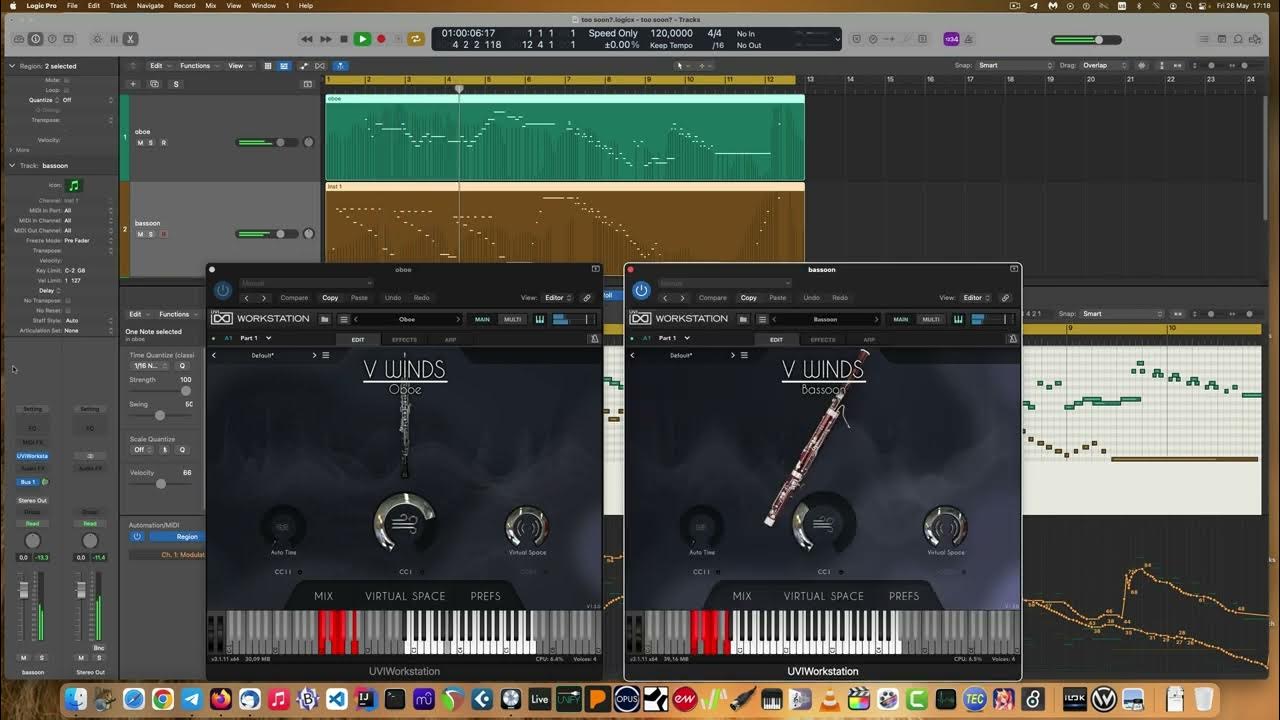The height and width of the screenshot is (720, 1280).
Task: Click the Automation/MIDI power button
Action: click(138, 536)
